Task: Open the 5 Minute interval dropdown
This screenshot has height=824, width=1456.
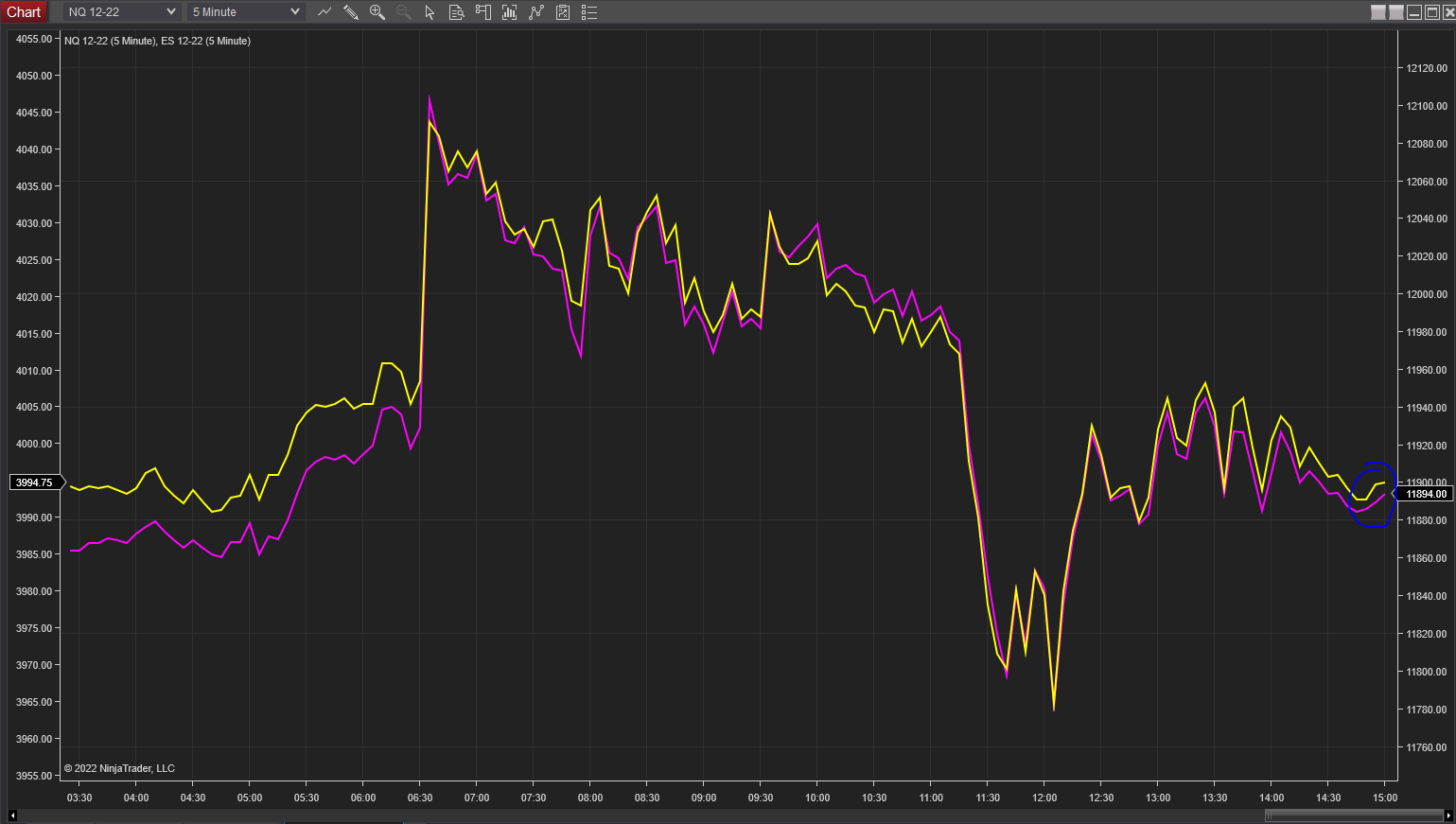Action: click(x=246, y=12)
